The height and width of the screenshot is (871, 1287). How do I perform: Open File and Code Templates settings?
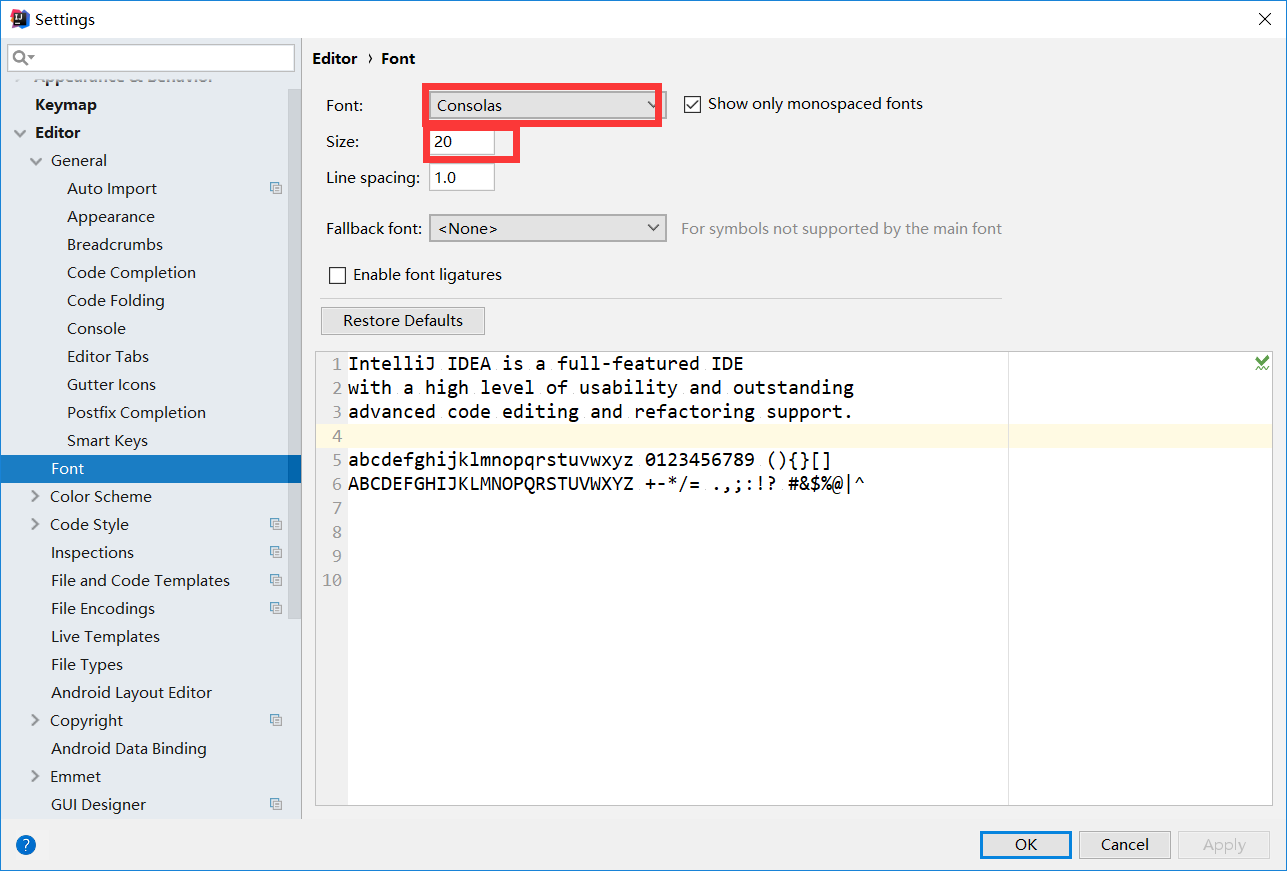[x=140, y=581]
